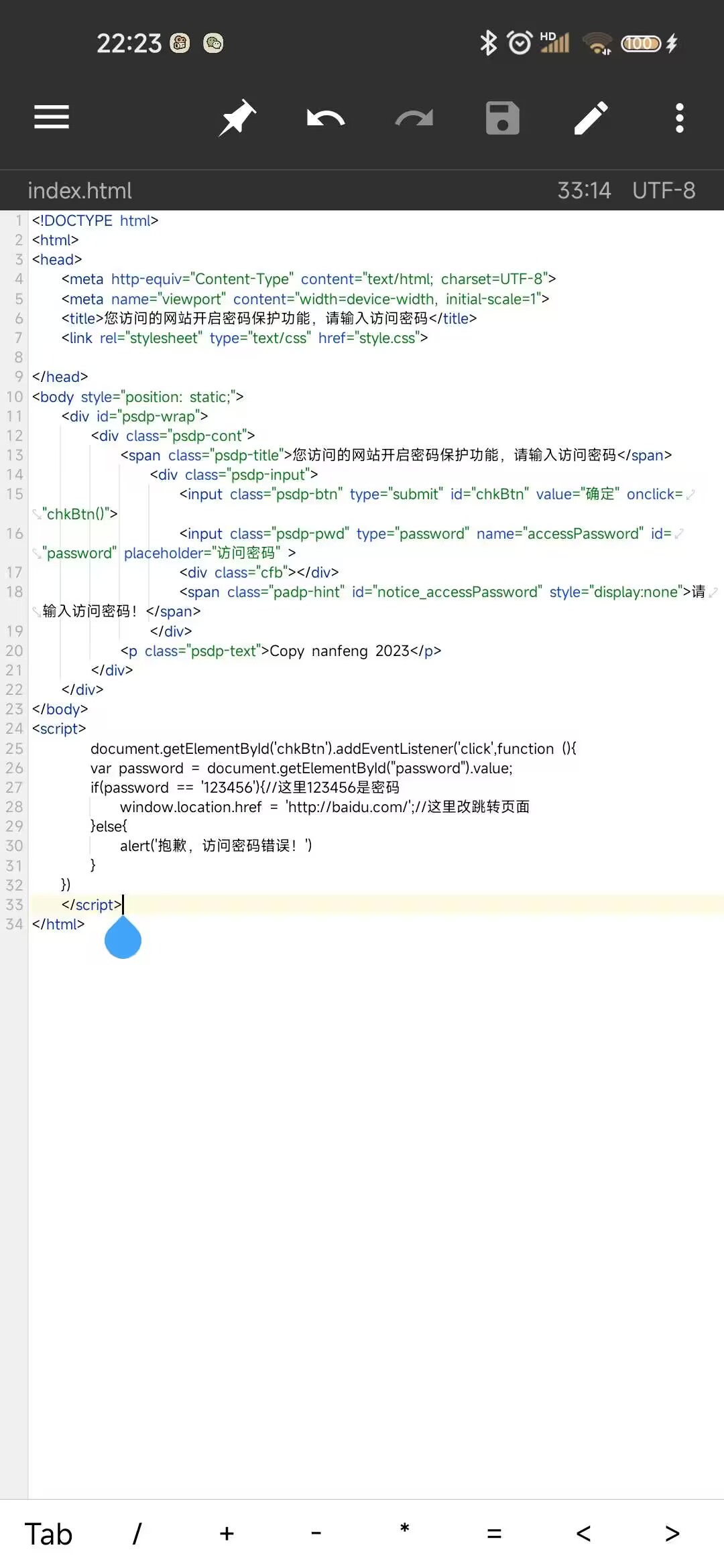The width and height of the screenshot is (724, 1568).
Task: Tap the blue cursor drag handle
Action: point(123,937)
